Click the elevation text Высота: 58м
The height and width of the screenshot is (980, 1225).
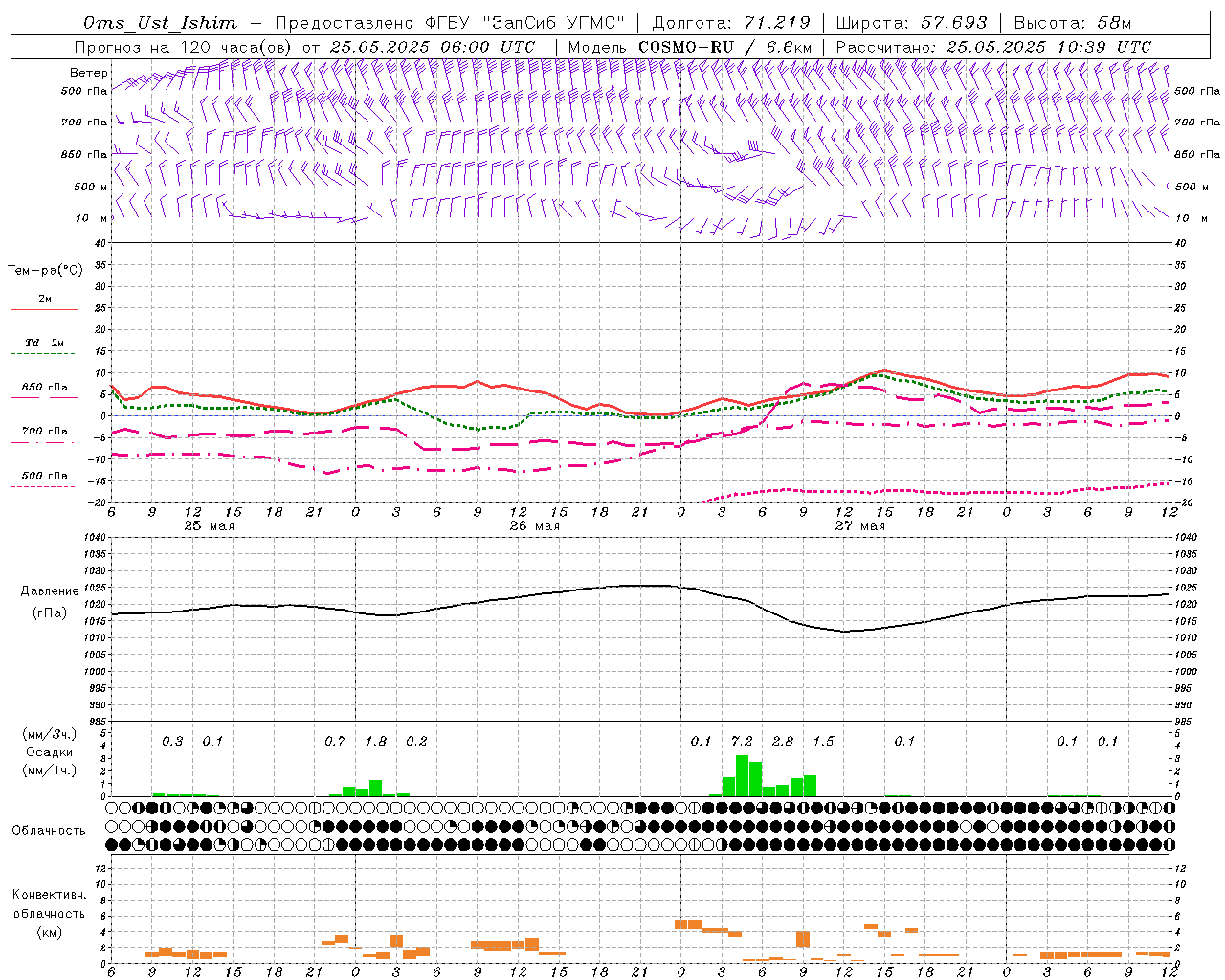[x=1072, y=23]
